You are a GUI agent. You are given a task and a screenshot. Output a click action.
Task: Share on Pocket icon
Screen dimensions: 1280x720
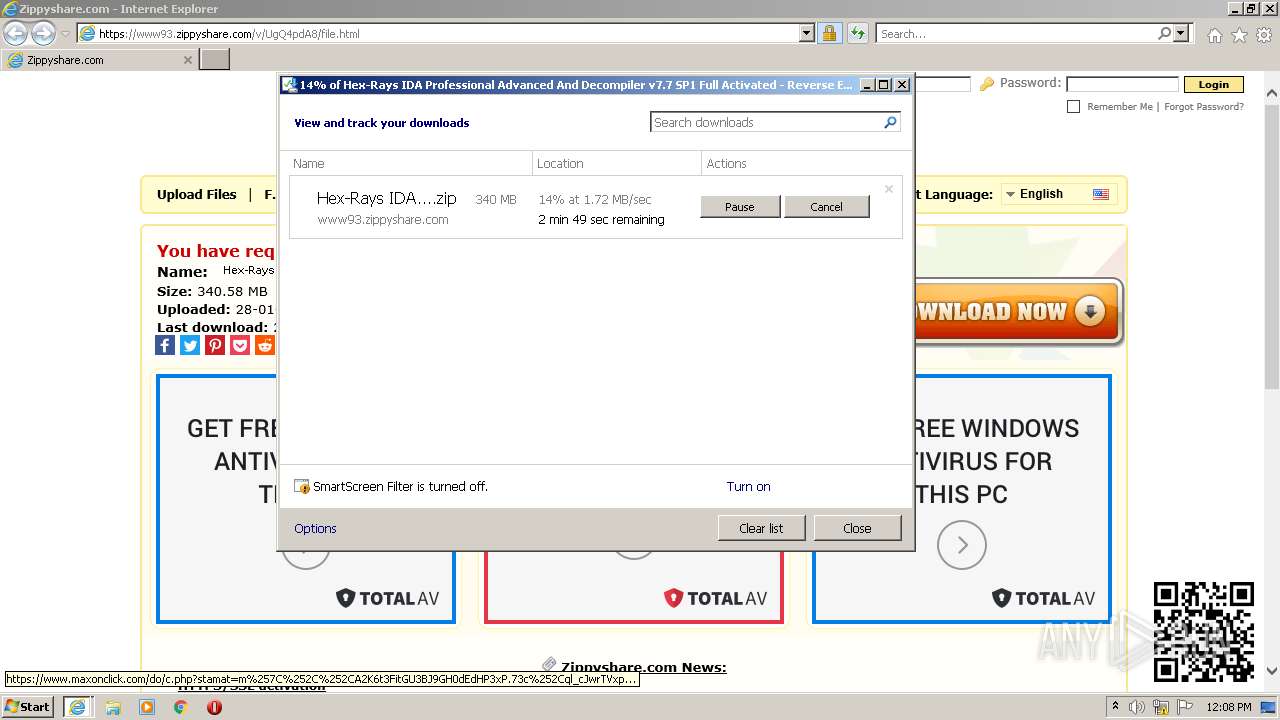pyautogui.click(x=240, y=345)
